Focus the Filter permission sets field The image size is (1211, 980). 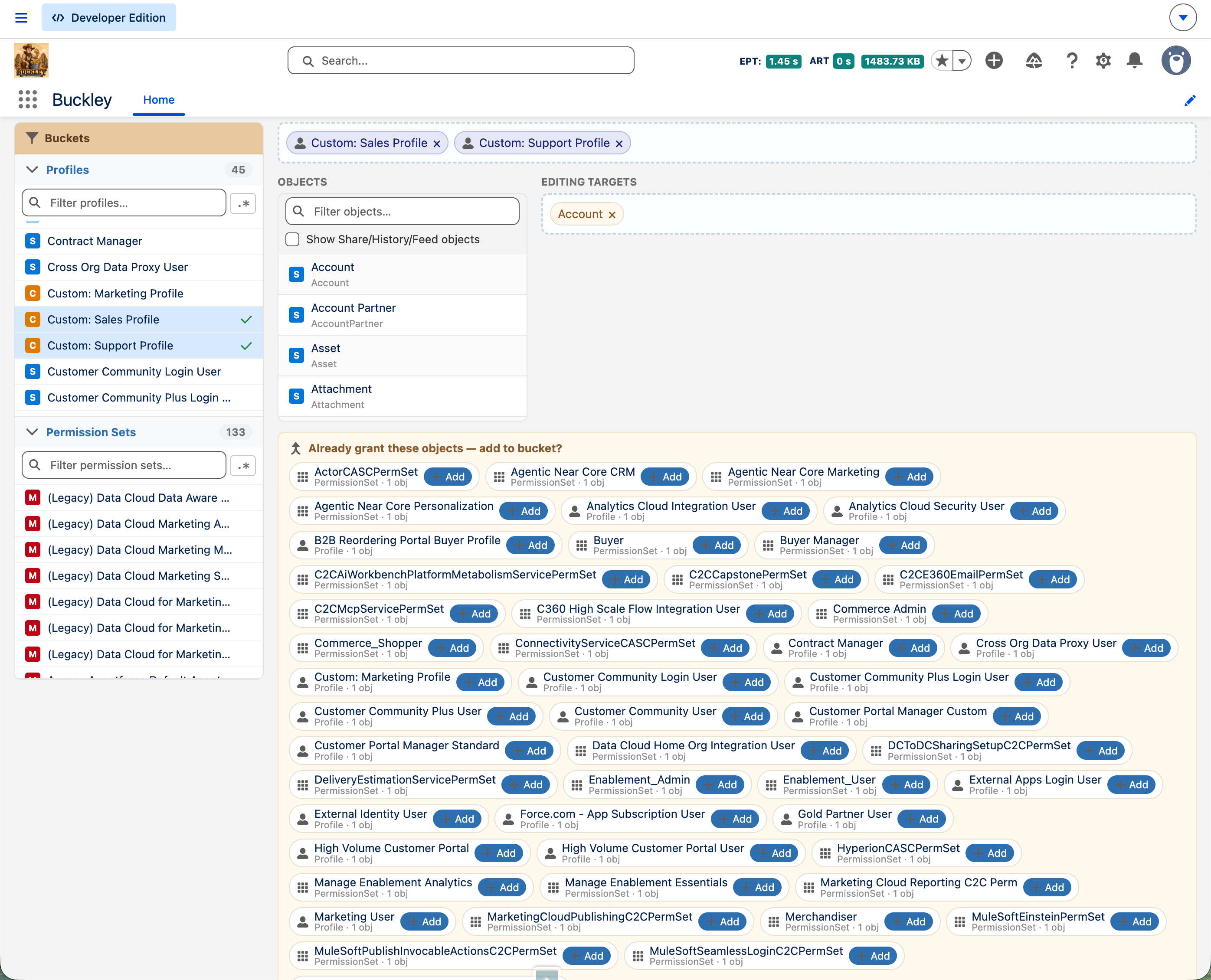click(x=124, y=465)
